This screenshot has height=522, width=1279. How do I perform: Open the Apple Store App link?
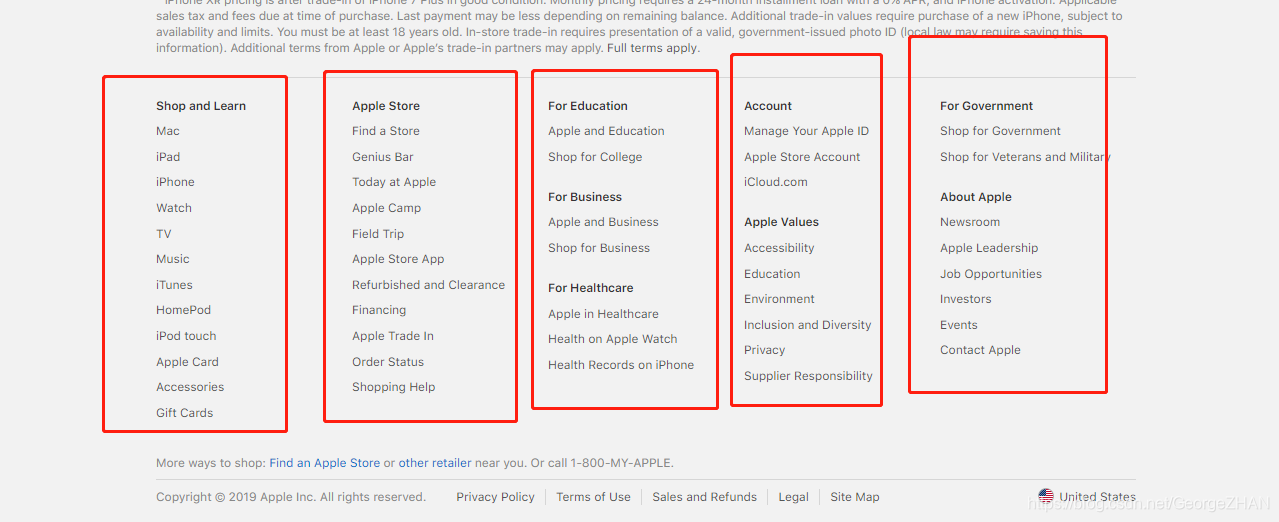click(398, 259)
